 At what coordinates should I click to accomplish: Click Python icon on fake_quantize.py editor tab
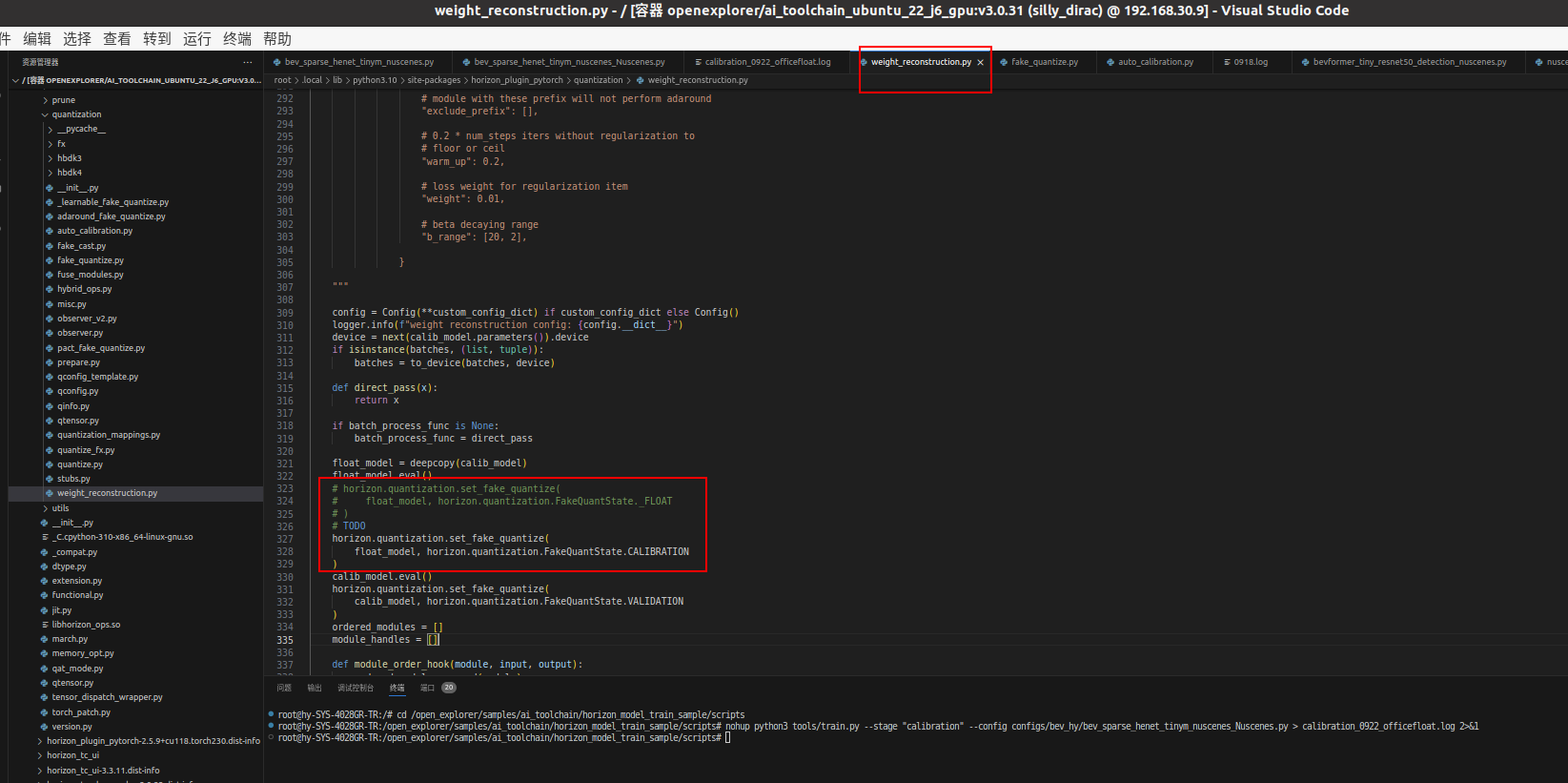[1004, 62]
